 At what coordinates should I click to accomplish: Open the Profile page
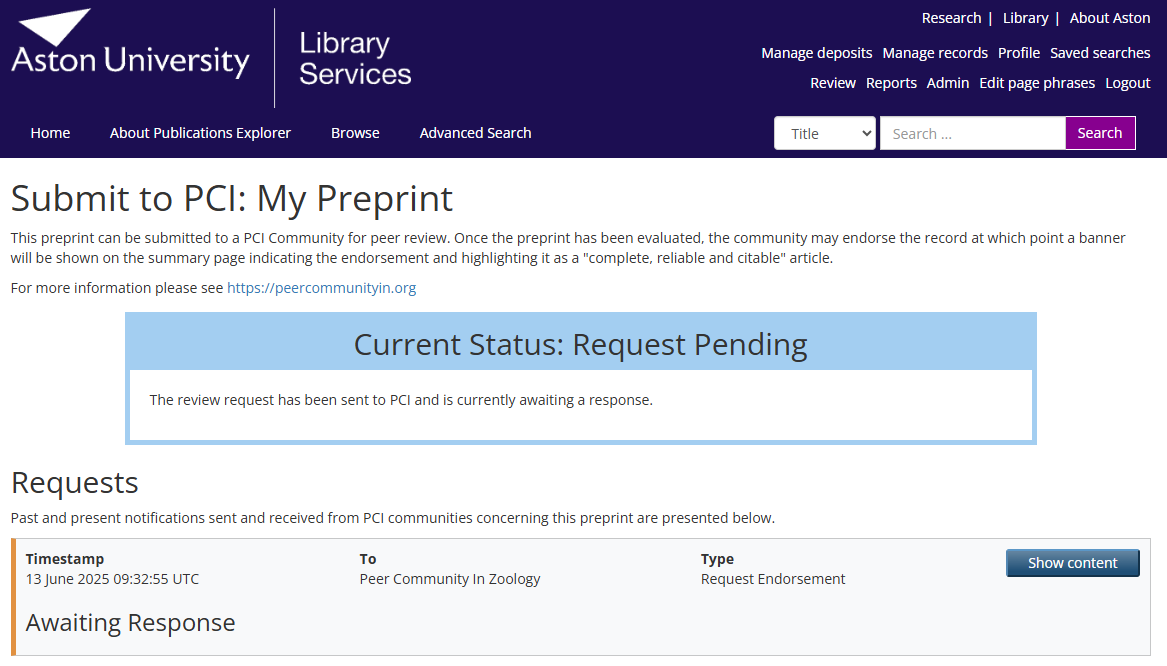pos(1019,53)
